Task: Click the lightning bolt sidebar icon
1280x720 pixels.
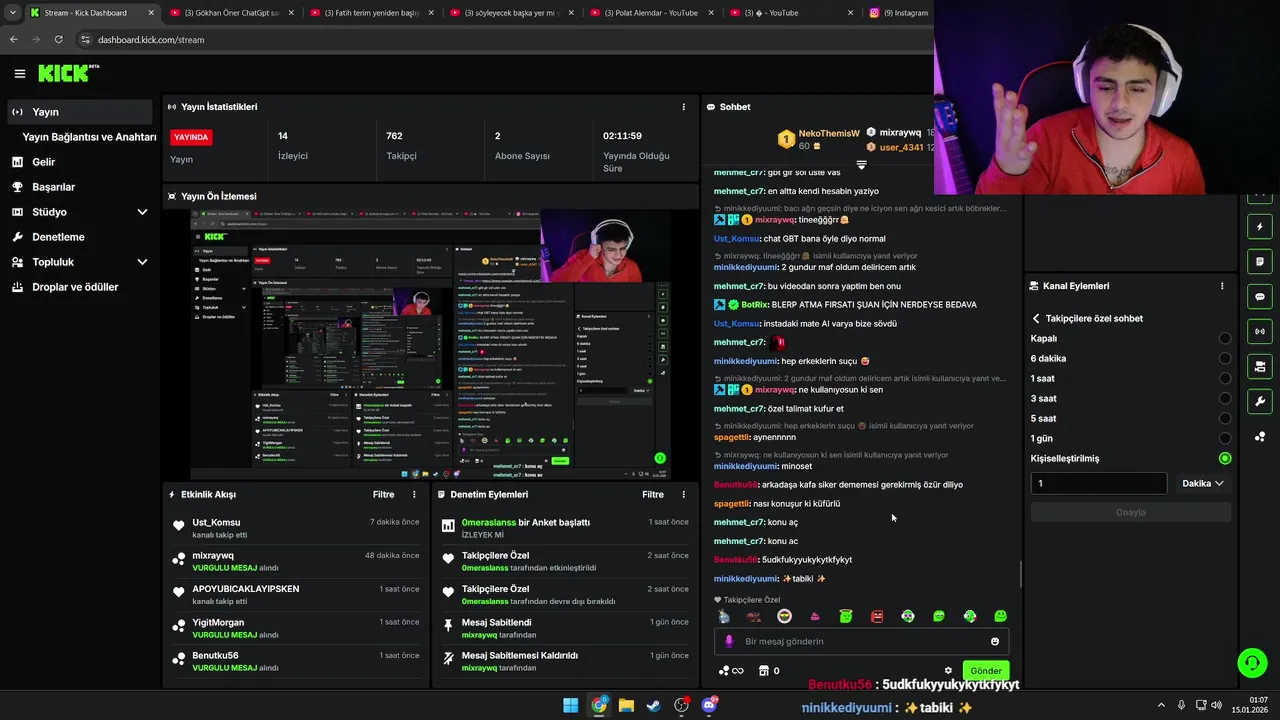Action: (1260, 227)
